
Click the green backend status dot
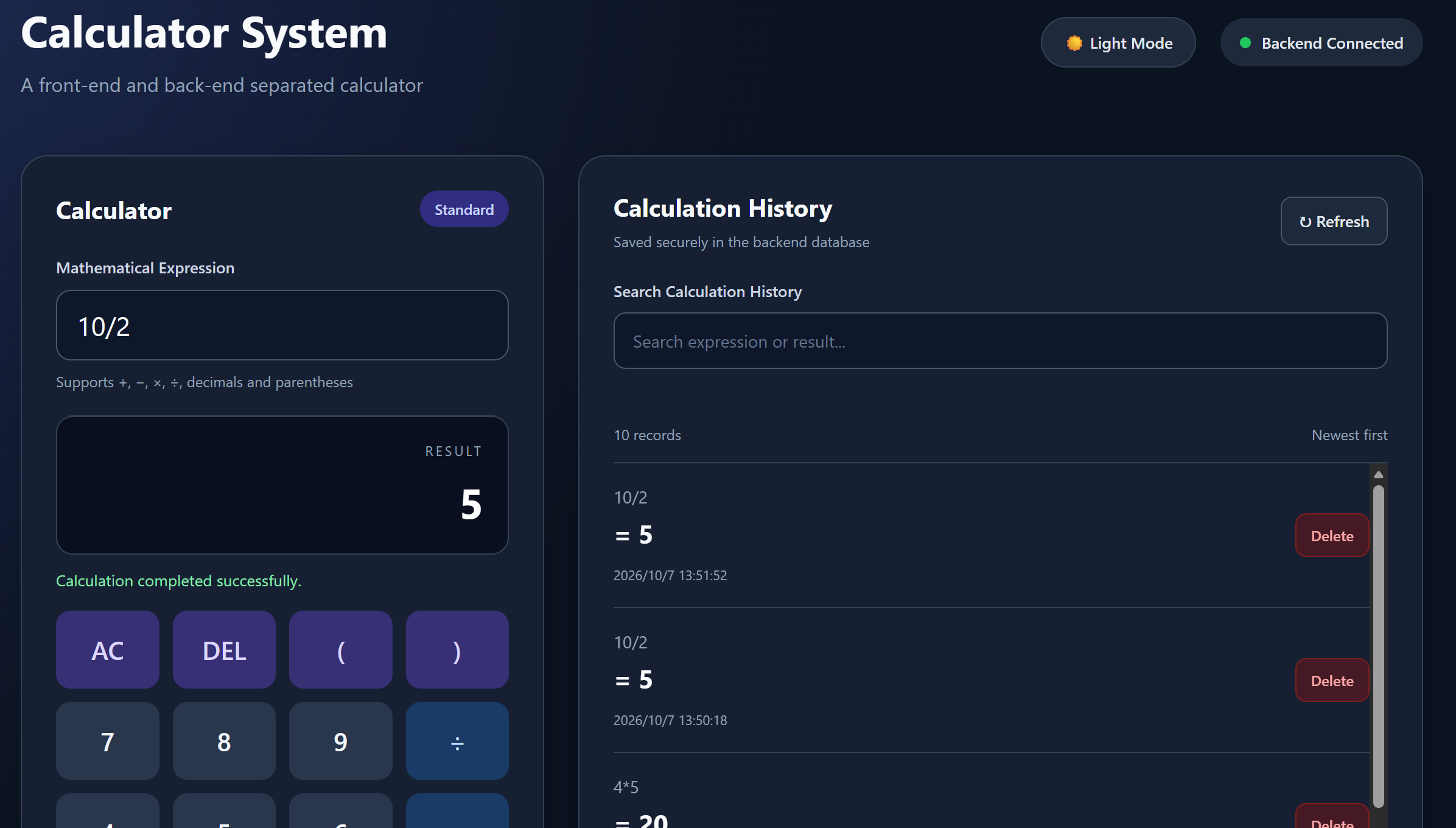(1245, 43)
